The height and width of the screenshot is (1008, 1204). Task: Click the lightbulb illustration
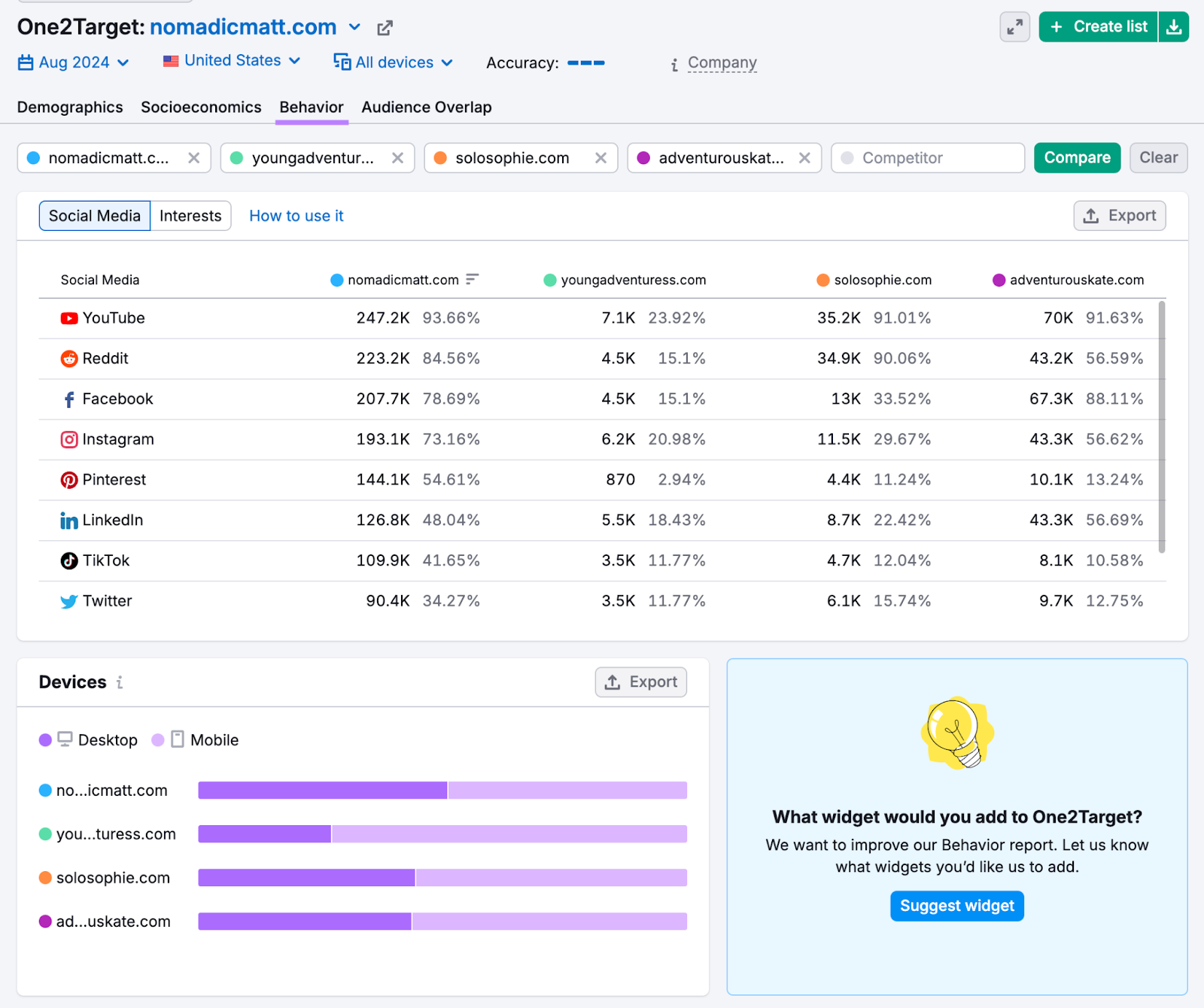click(957, 733)
